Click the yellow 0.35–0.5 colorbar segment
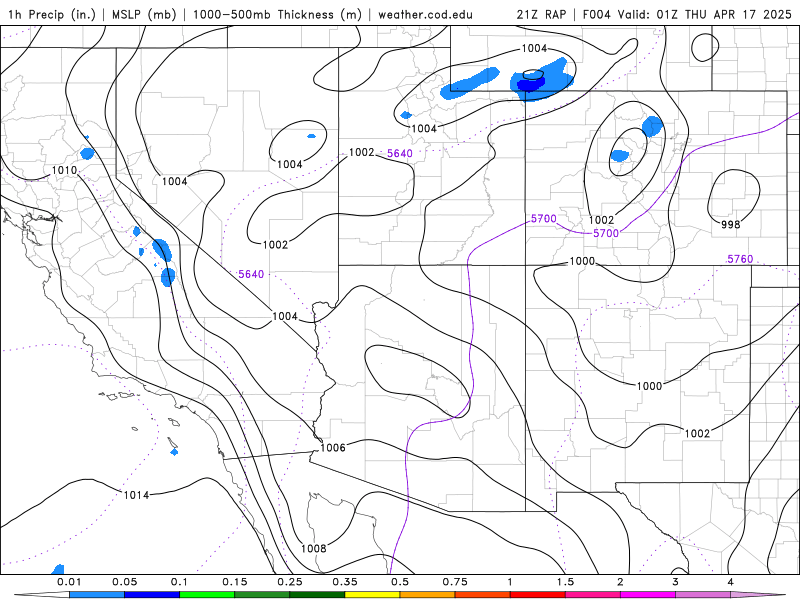Viewport: 800px width, 600px height. 372,595
